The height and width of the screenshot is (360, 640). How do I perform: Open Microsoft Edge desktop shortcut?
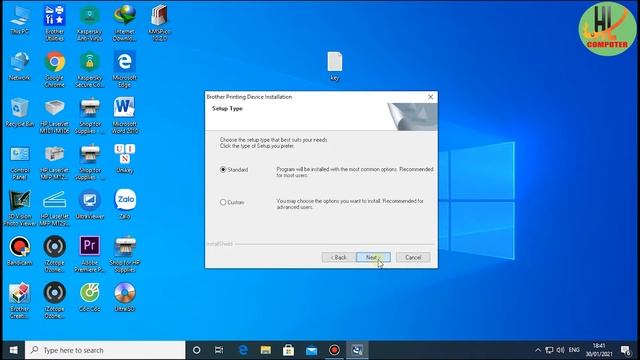click(x=125, y=69)
